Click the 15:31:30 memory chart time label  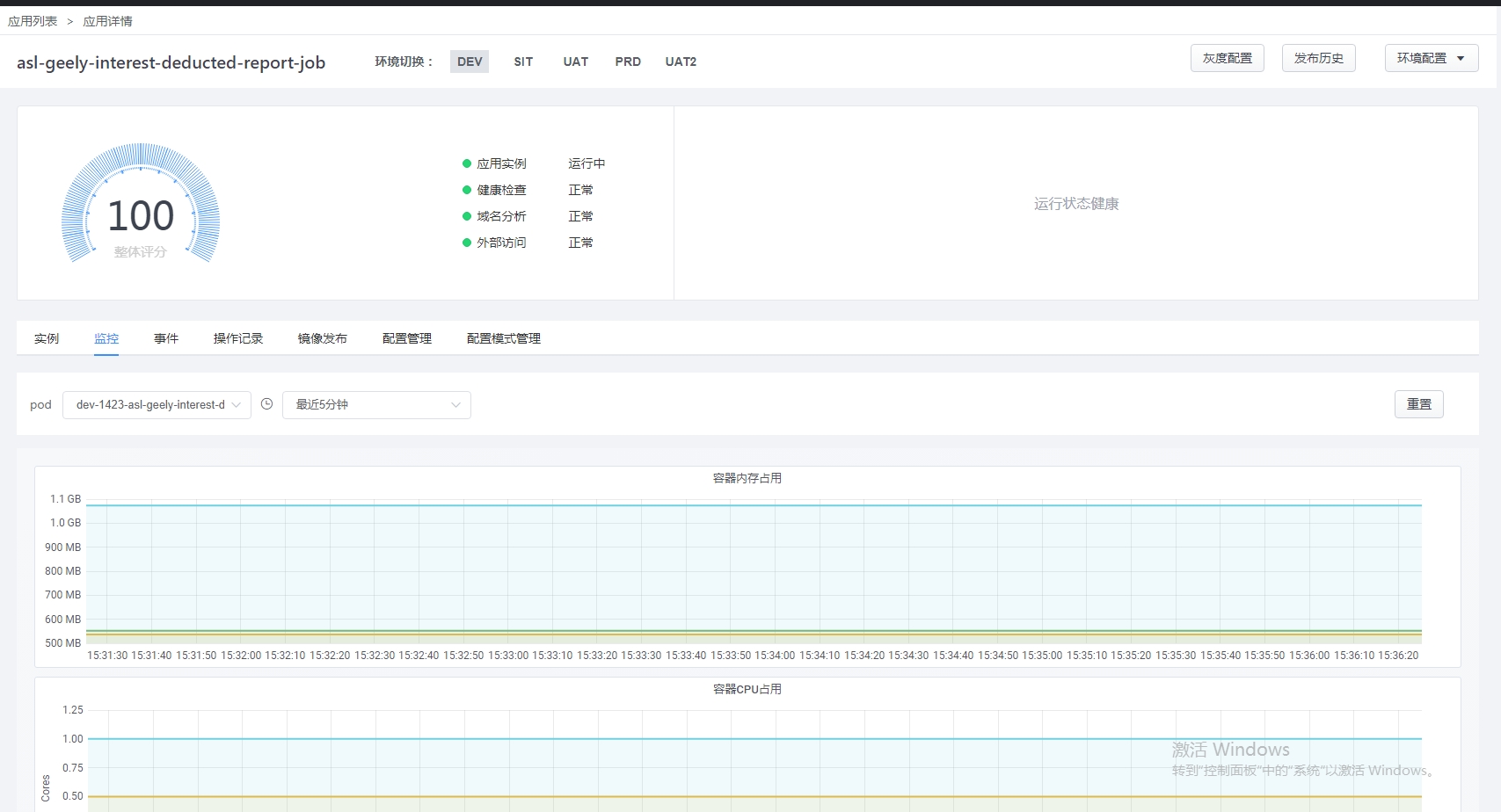[107, 656]
